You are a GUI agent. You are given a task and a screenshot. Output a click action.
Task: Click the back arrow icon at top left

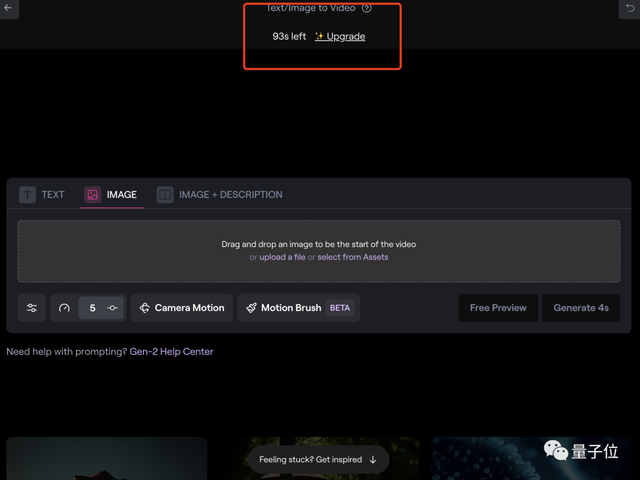11,8
